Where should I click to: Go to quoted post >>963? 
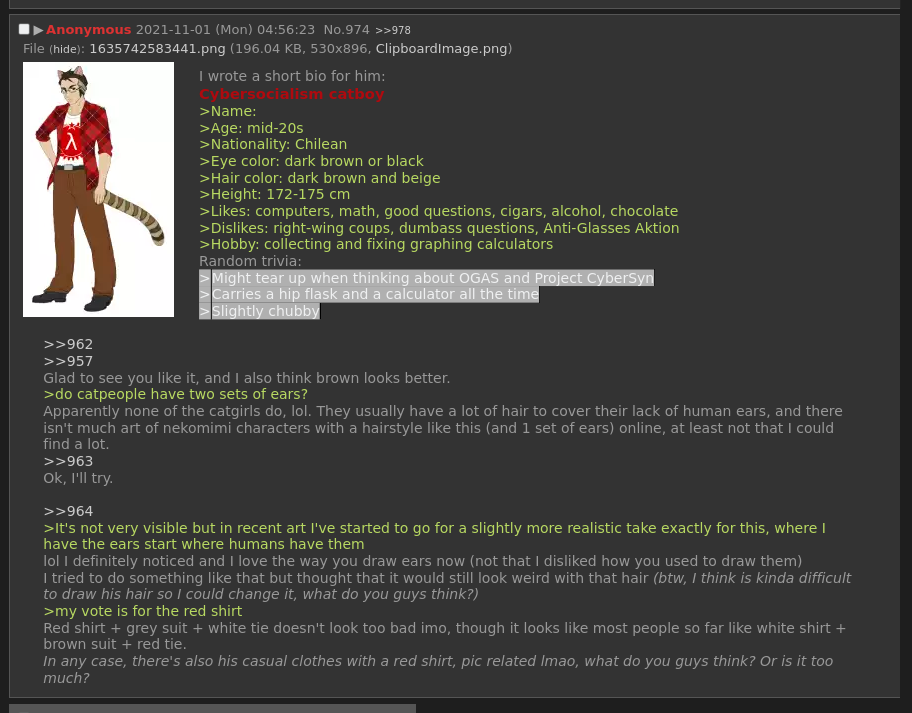coord(68,461)
